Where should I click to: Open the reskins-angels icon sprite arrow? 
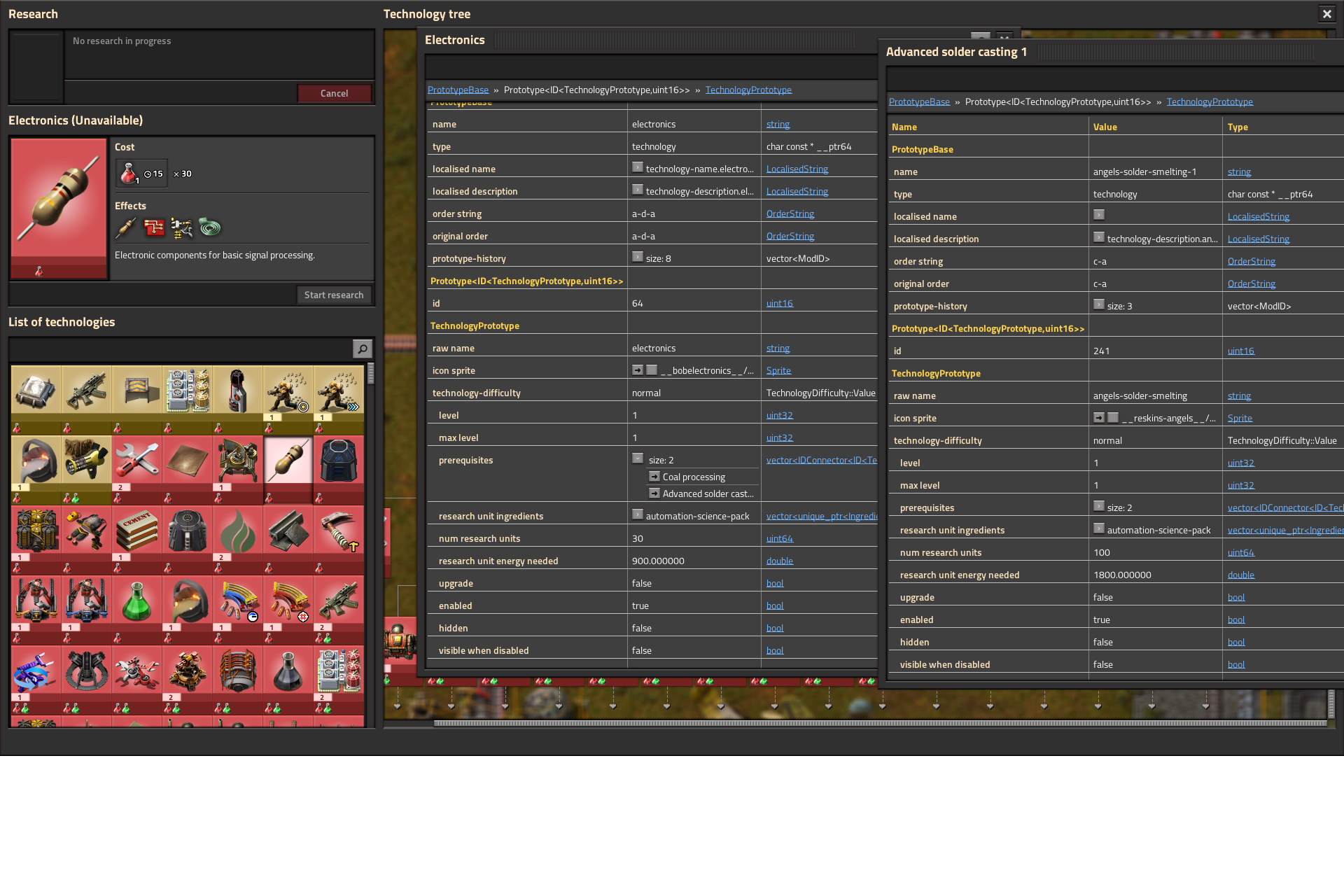pyautogui.click(x=1099, y=417)
